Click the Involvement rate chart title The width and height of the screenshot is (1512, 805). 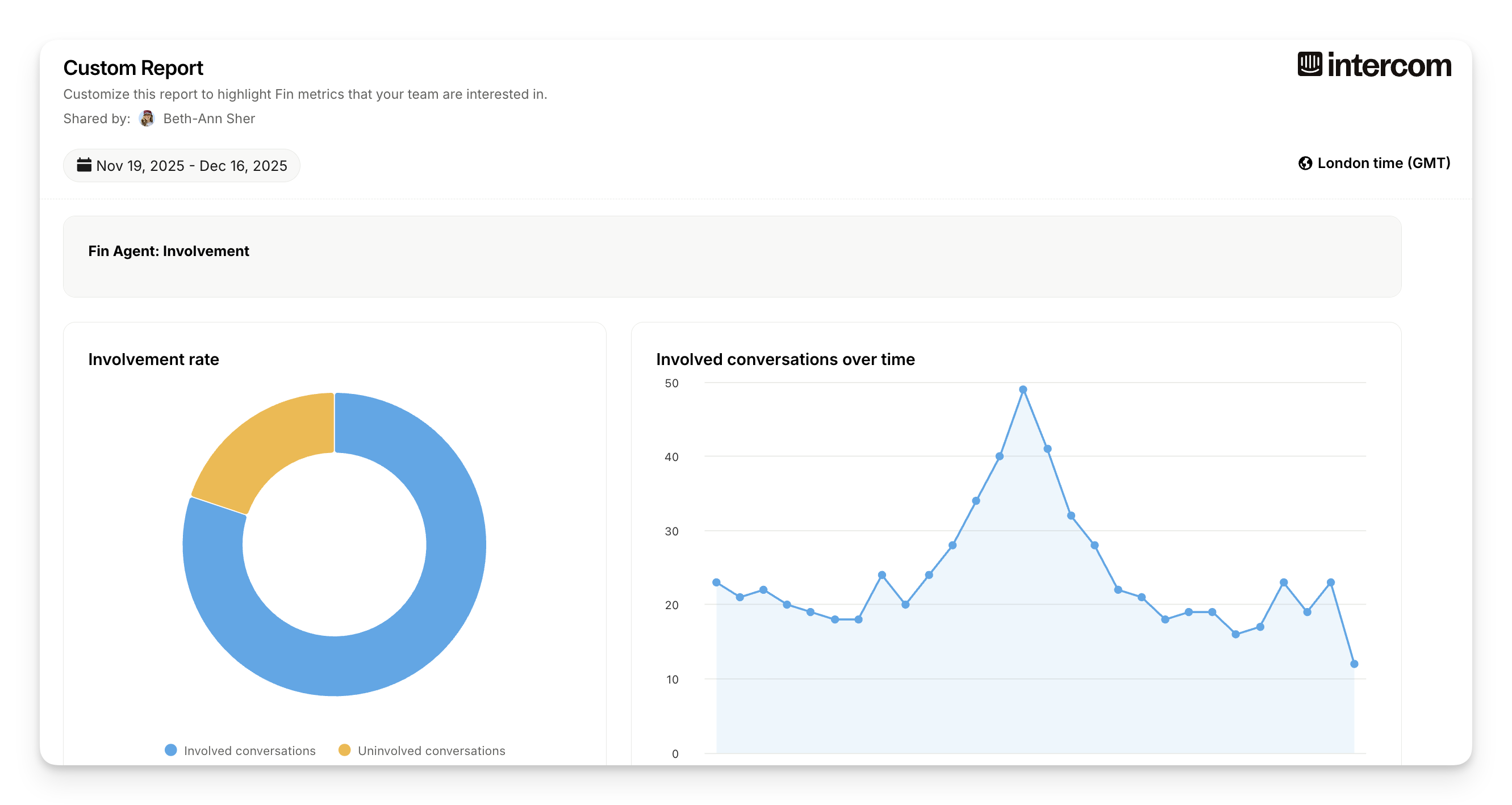(153, 359)
